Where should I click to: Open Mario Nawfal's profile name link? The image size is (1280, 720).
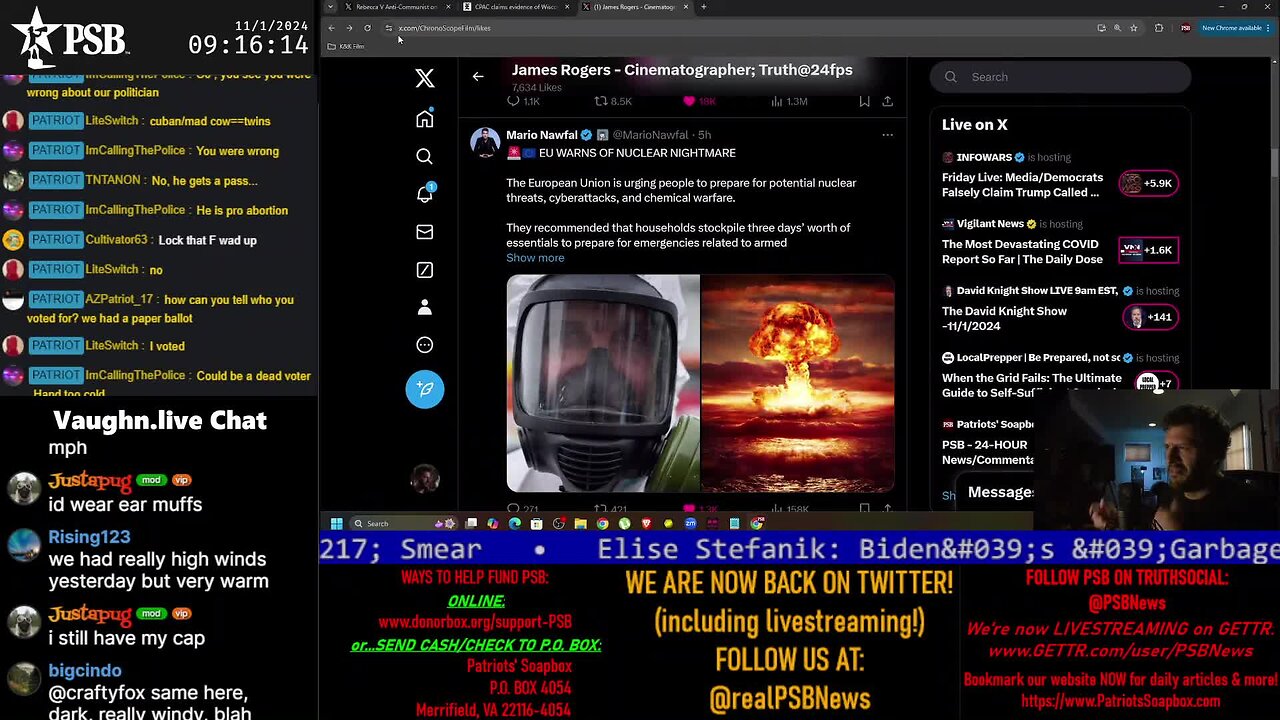coord(541,135)
